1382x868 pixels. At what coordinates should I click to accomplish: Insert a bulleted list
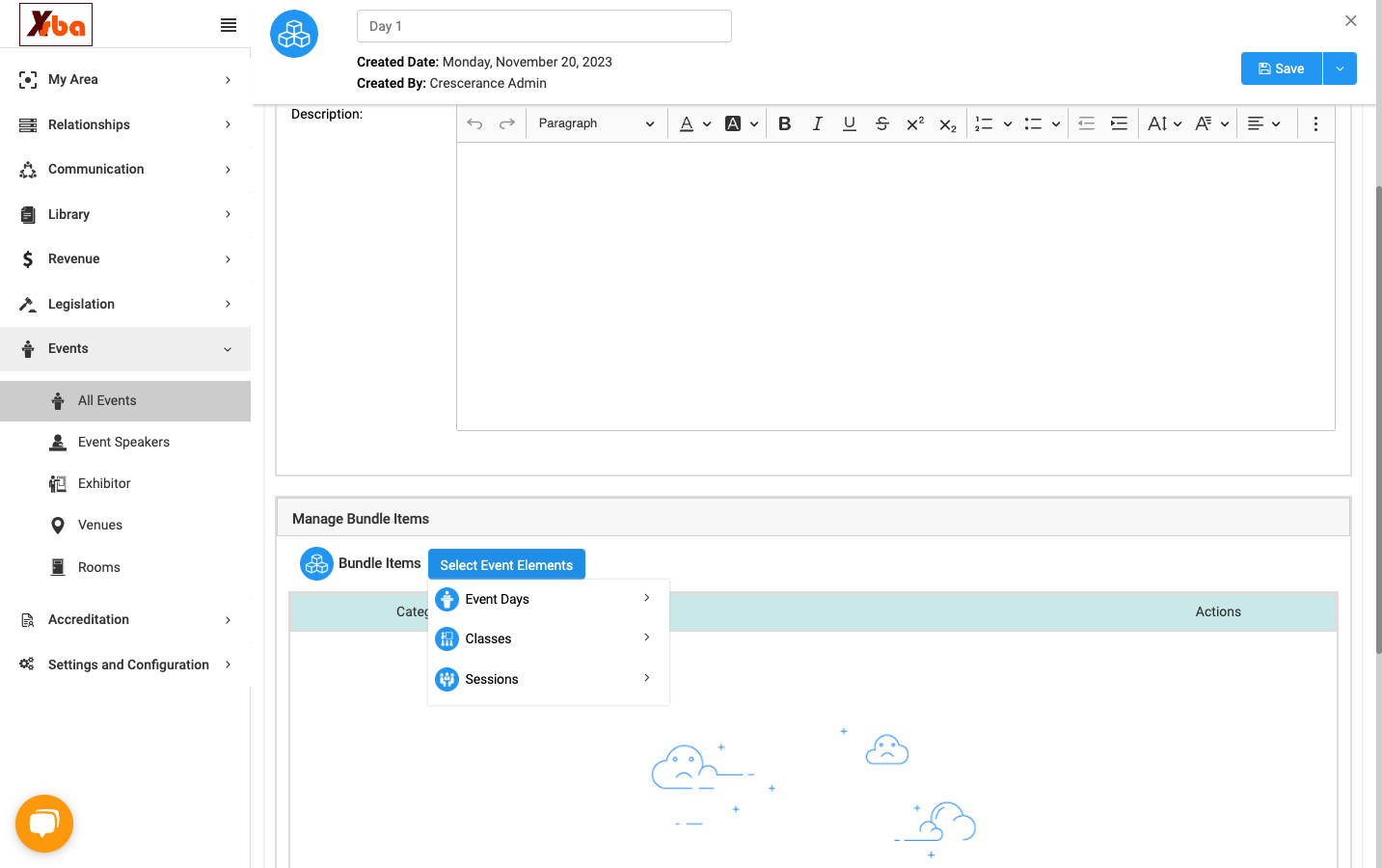pos(1033,123)
